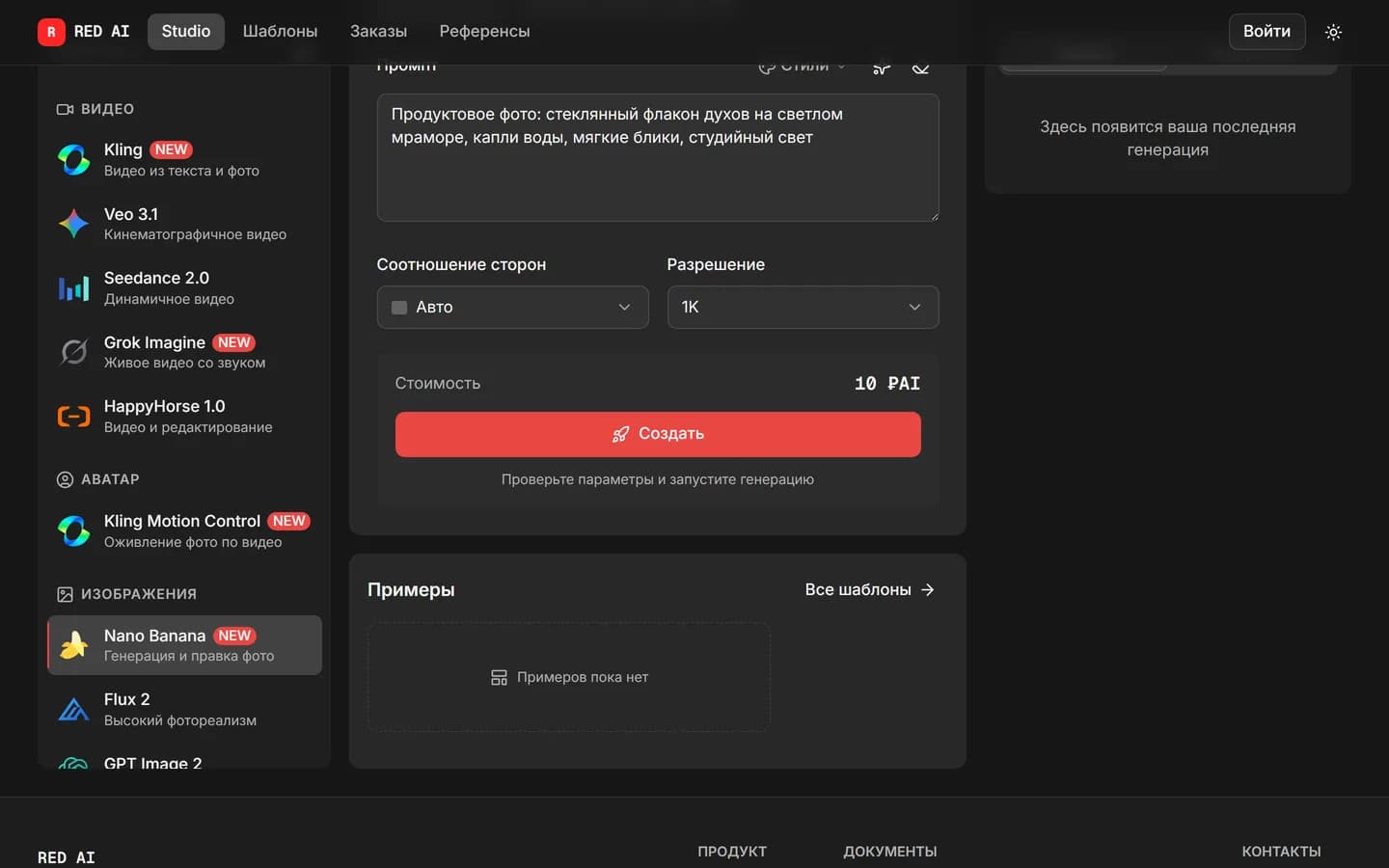
Task: Click Проверьте параметры и запустите генерацию hint
Action: click(x=658, y=479)
